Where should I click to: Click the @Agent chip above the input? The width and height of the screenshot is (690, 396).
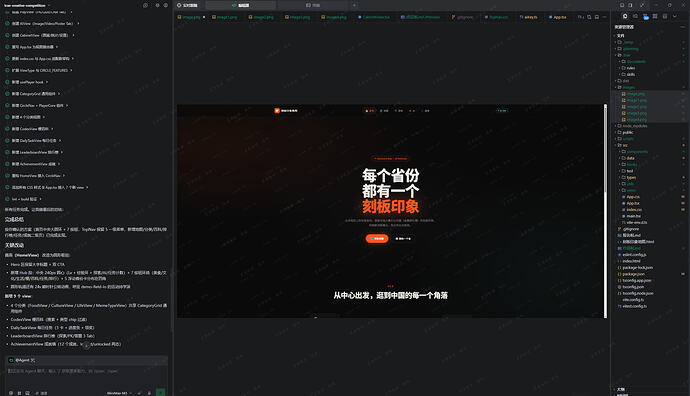(x=22, y=360)
